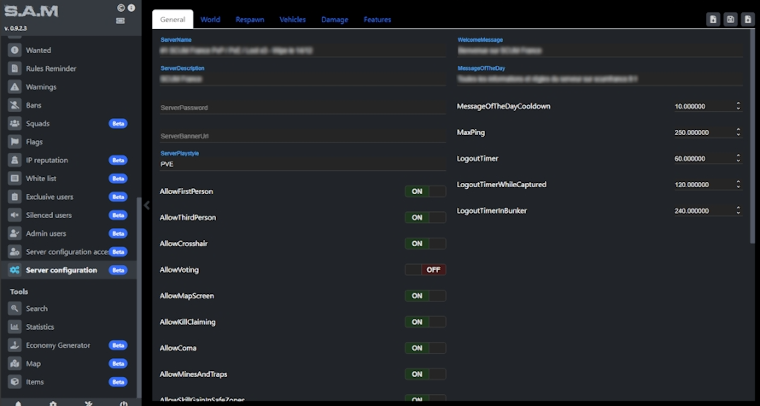Screen dimensions: 760x406
Task: Click the file-with-down-arrow icon at top right
Action: [713, 19]
